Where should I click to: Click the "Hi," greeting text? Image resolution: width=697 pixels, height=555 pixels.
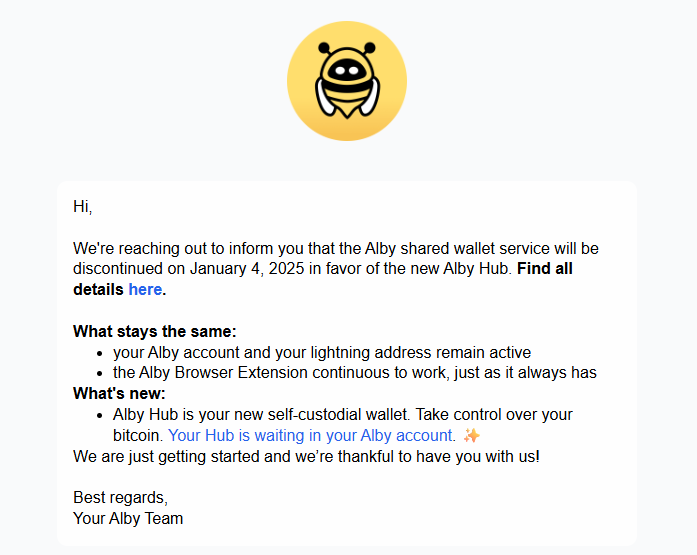(83, 206)
